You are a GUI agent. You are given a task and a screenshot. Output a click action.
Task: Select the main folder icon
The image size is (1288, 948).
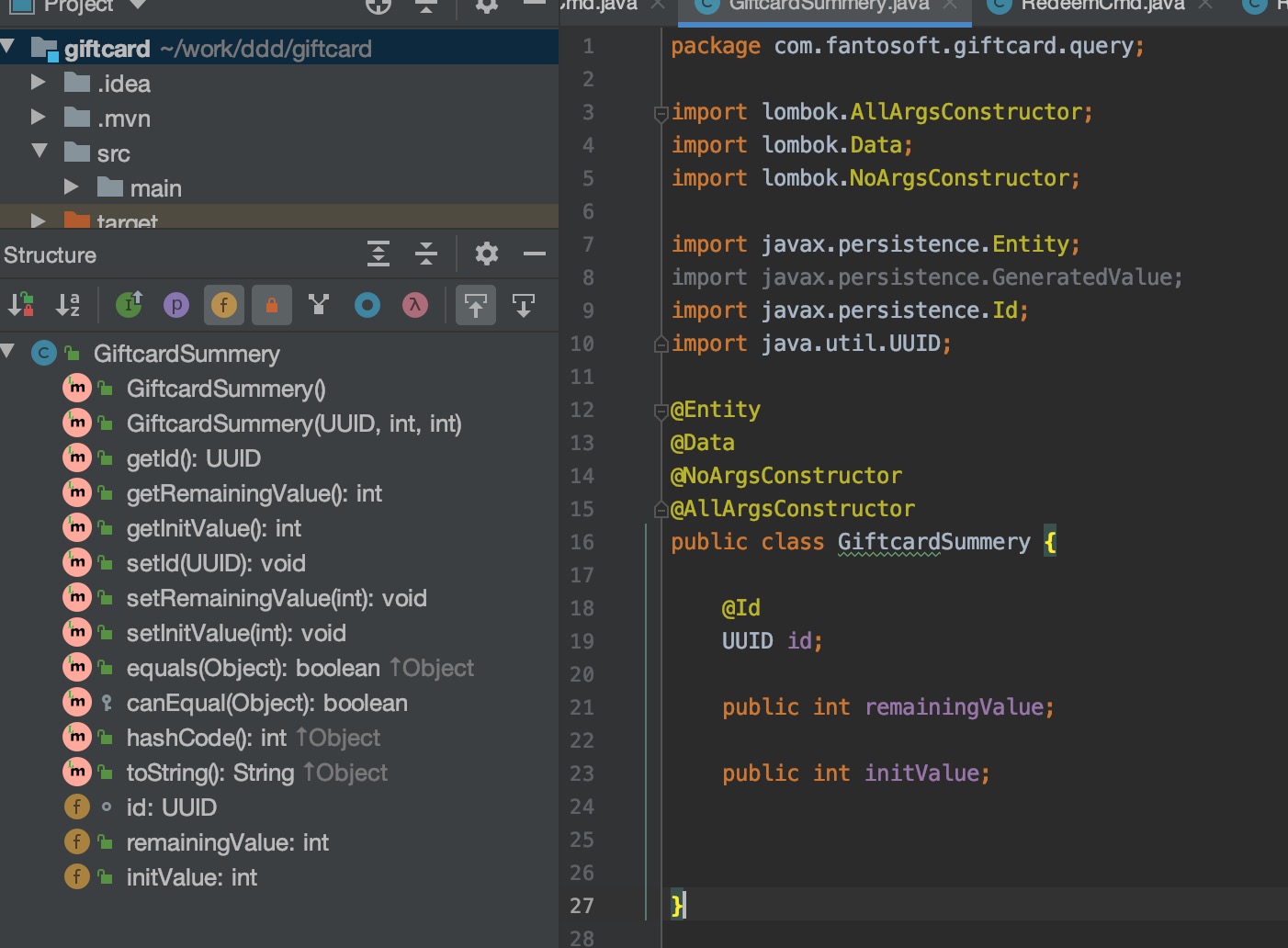point(110,187)
